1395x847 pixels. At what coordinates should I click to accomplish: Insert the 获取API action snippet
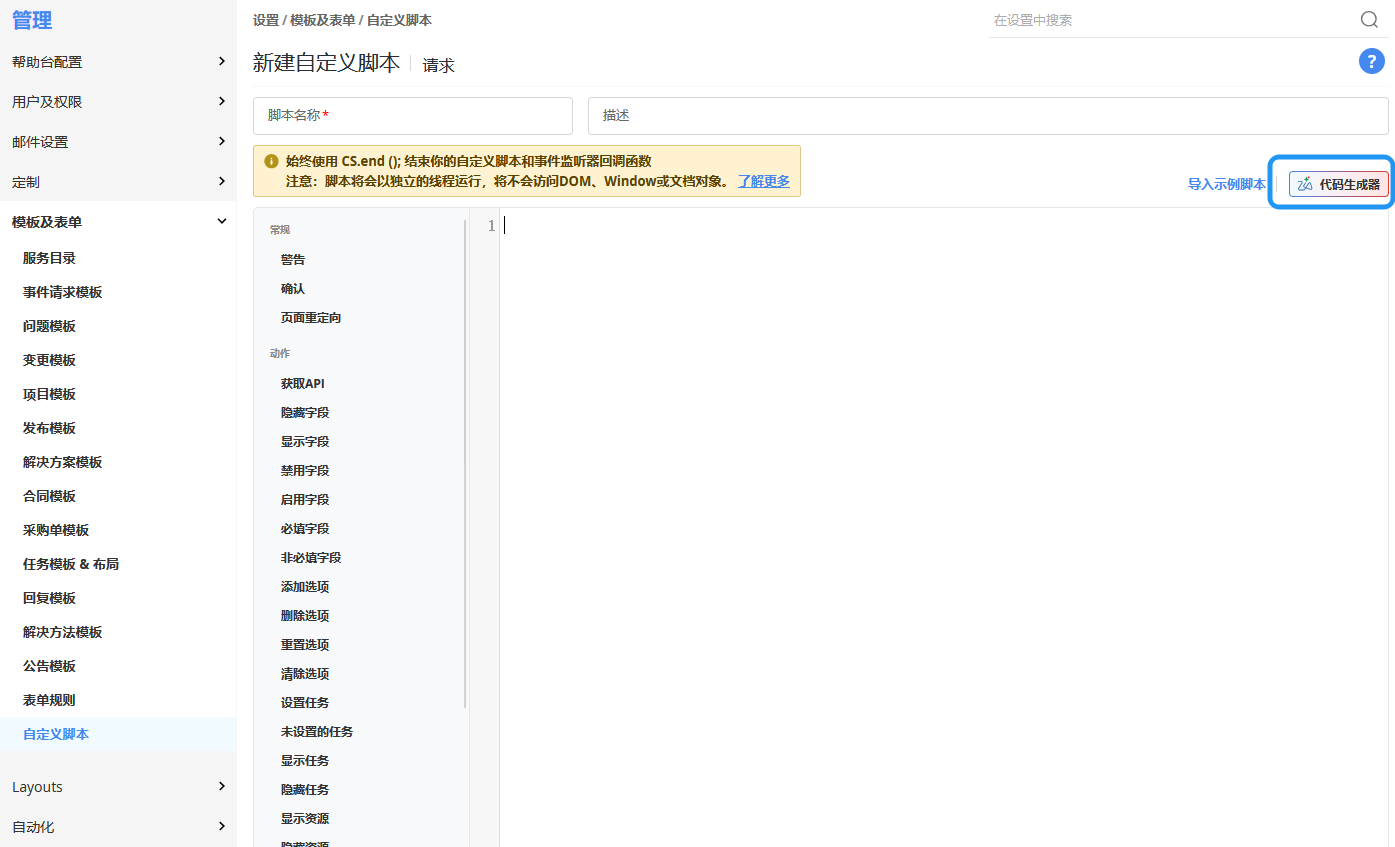pyautogui.click(x=302, y=383)
